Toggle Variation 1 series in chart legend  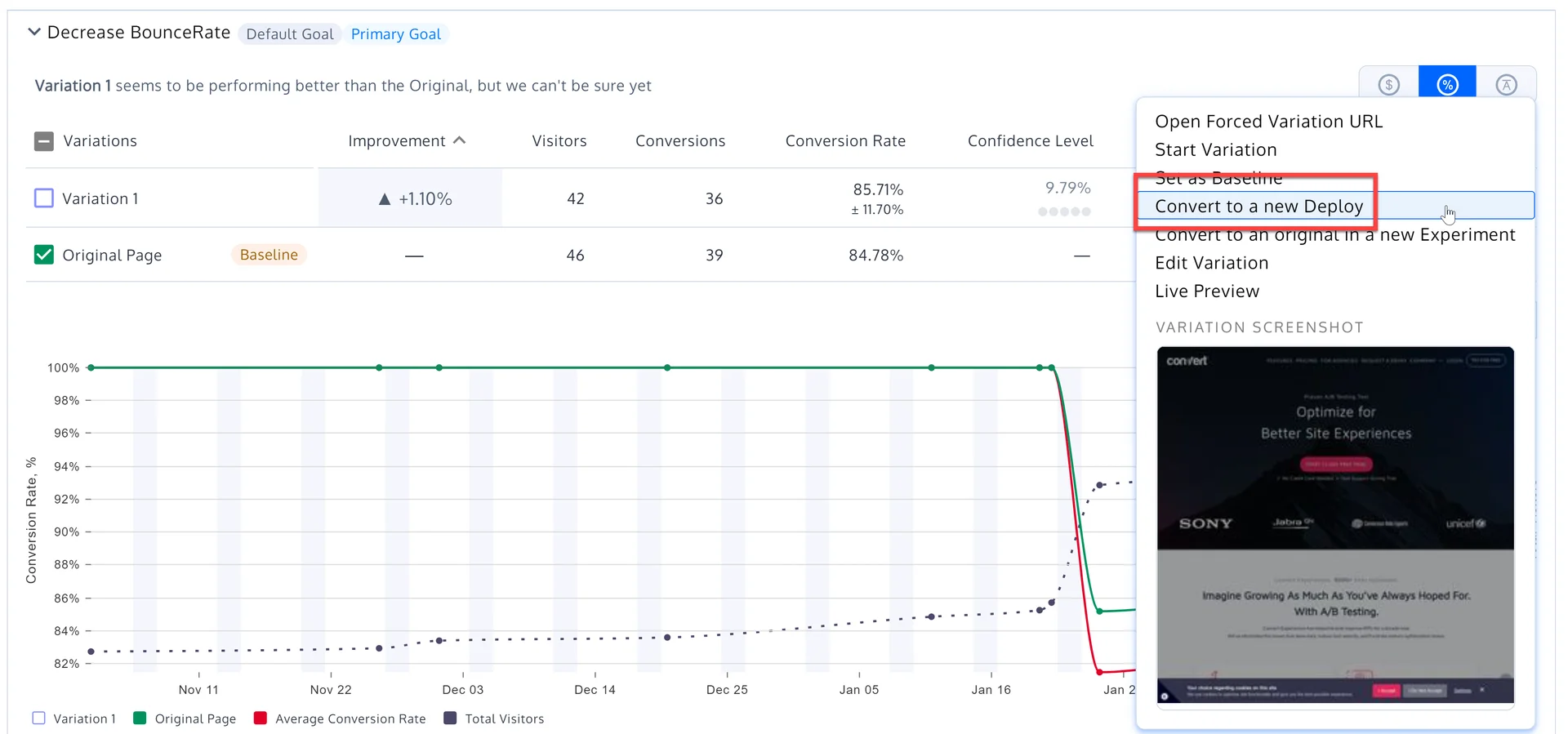tap(74, 718)
